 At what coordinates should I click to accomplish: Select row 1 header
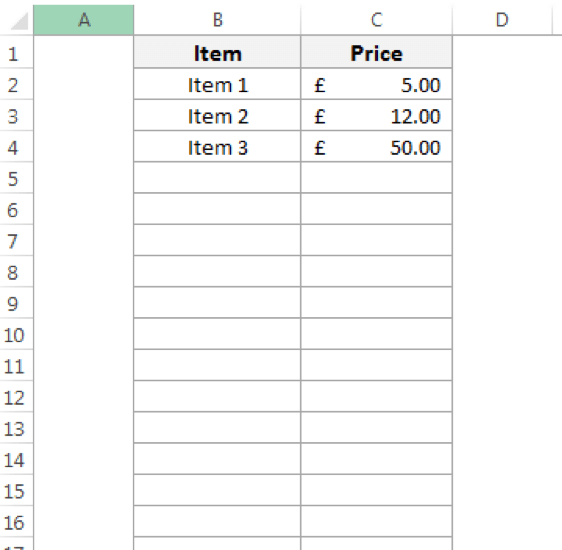tap(16, 52)
